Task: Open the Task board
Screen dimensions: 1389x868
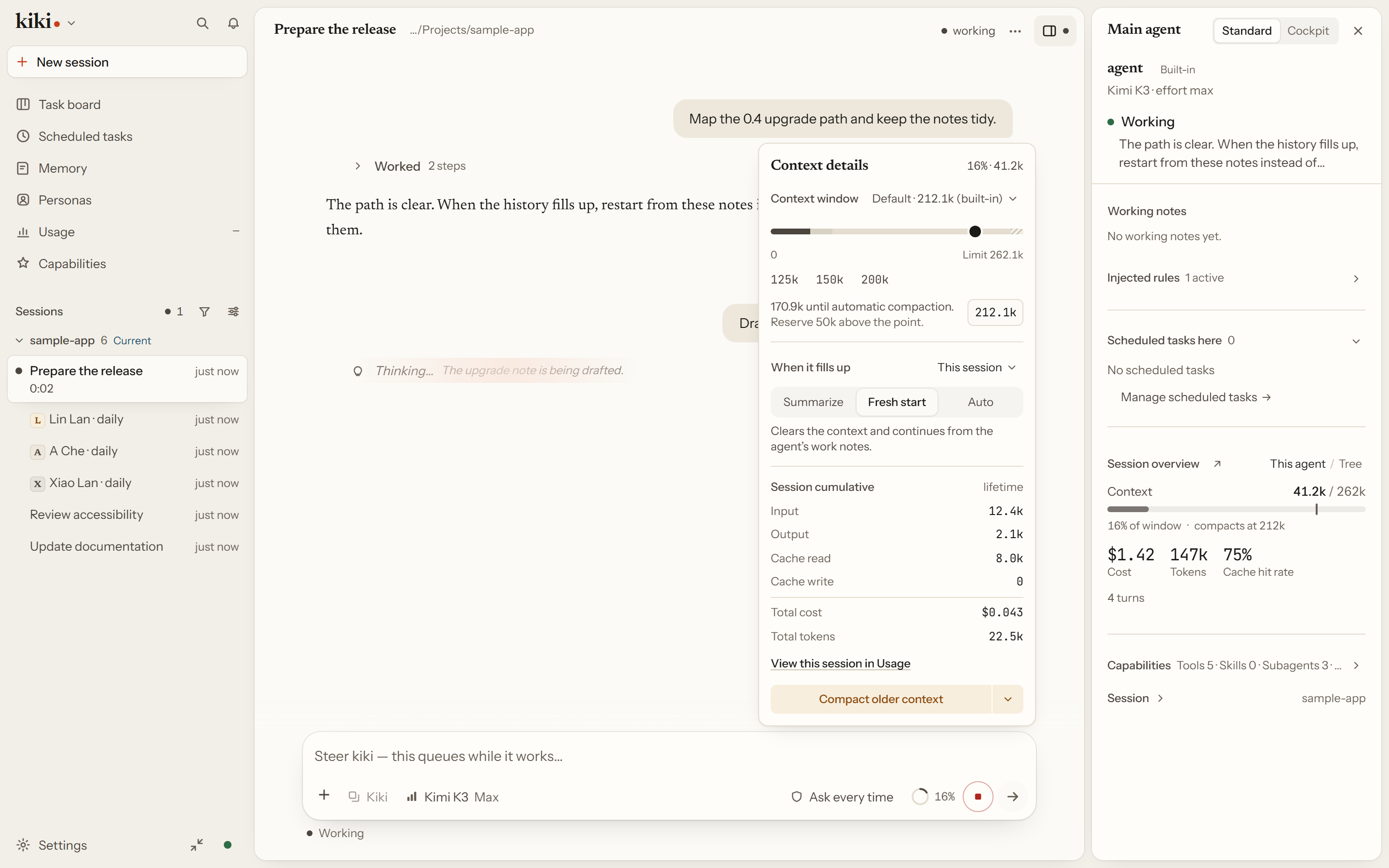Action: [127, 105]
